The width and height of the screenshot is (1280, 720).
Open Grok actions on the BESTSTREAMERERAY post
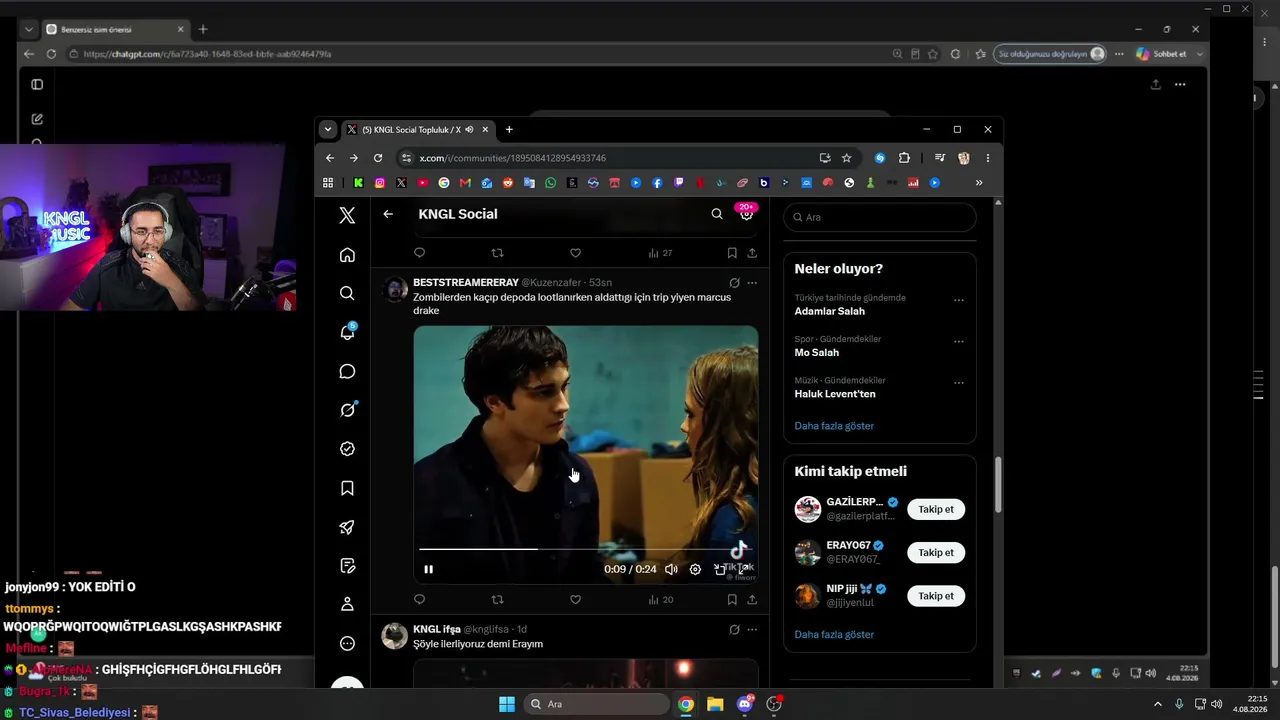coord(734,283)
